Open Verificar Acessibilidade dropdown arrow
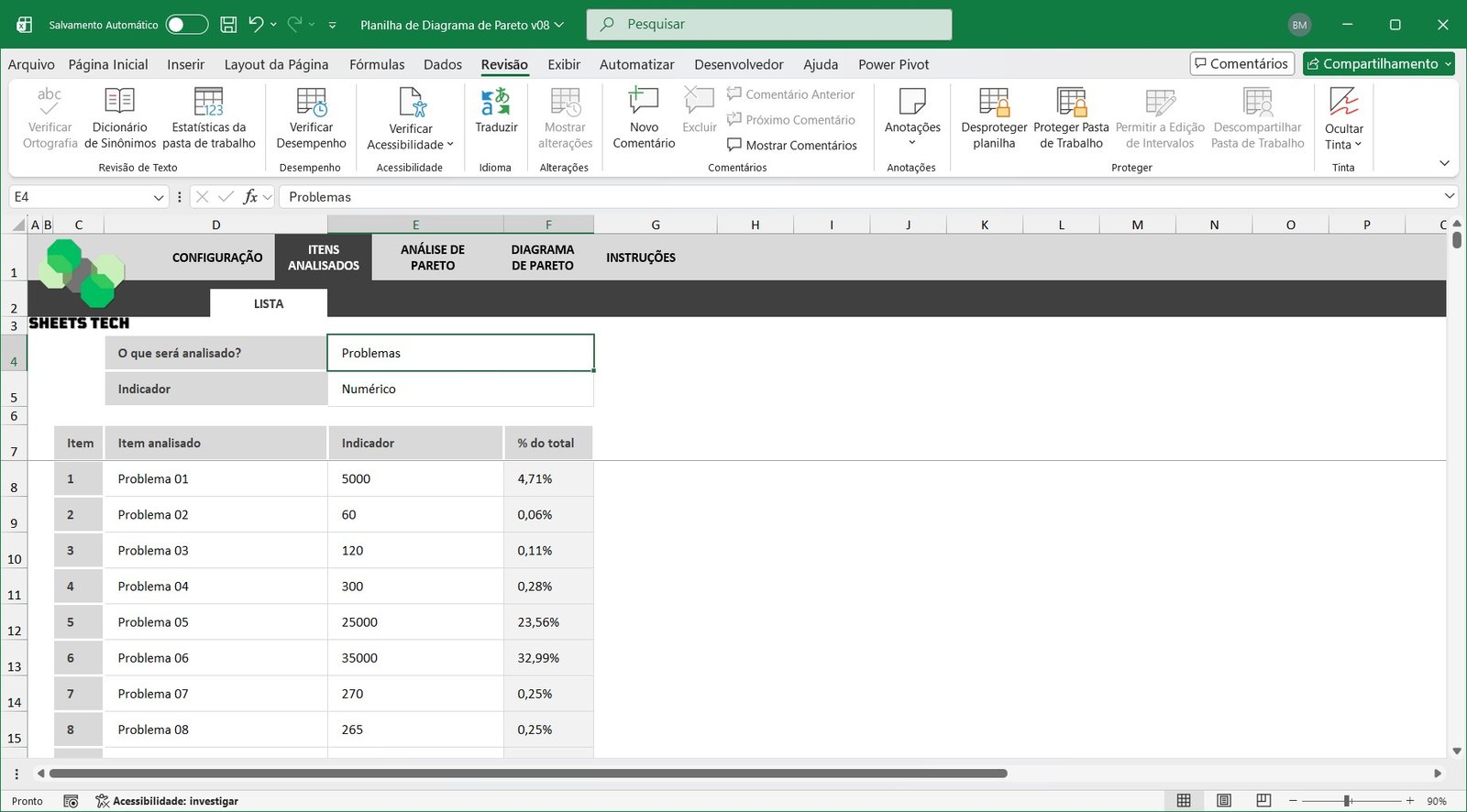 [450, 145]
